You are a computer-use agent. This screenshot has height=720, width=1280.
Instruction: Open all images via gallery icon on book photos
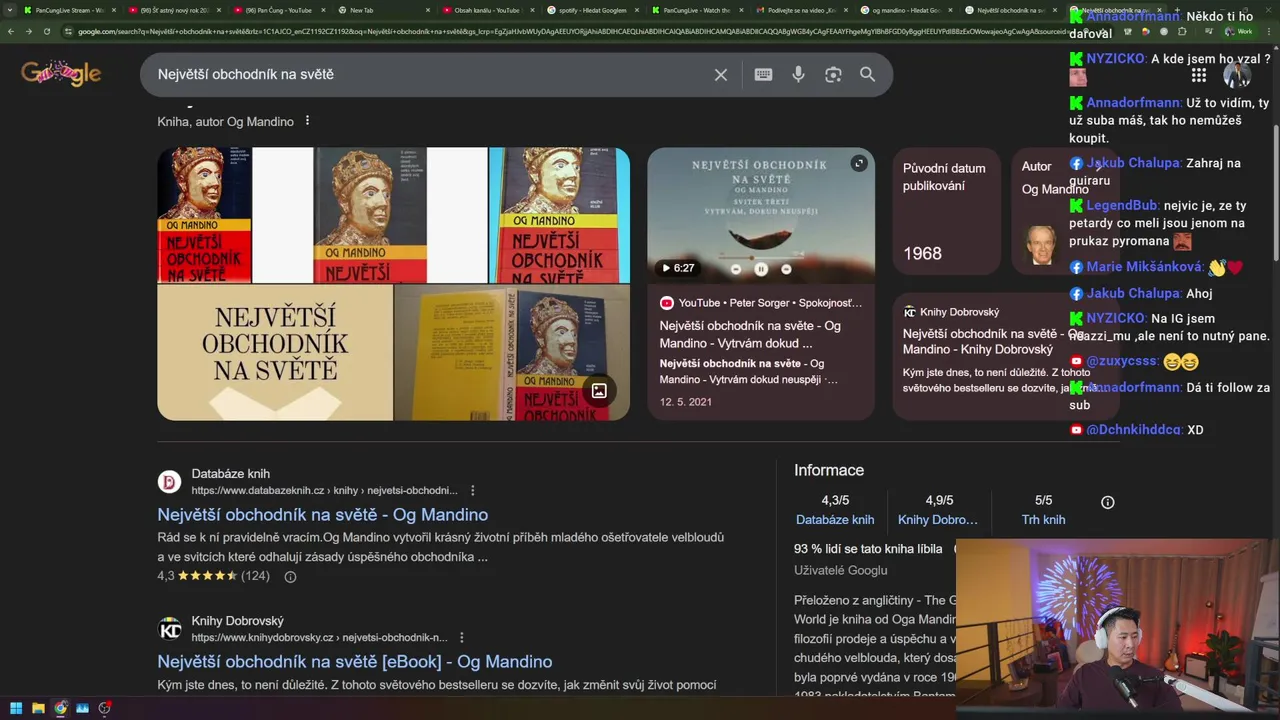click(x=599, y=391)
